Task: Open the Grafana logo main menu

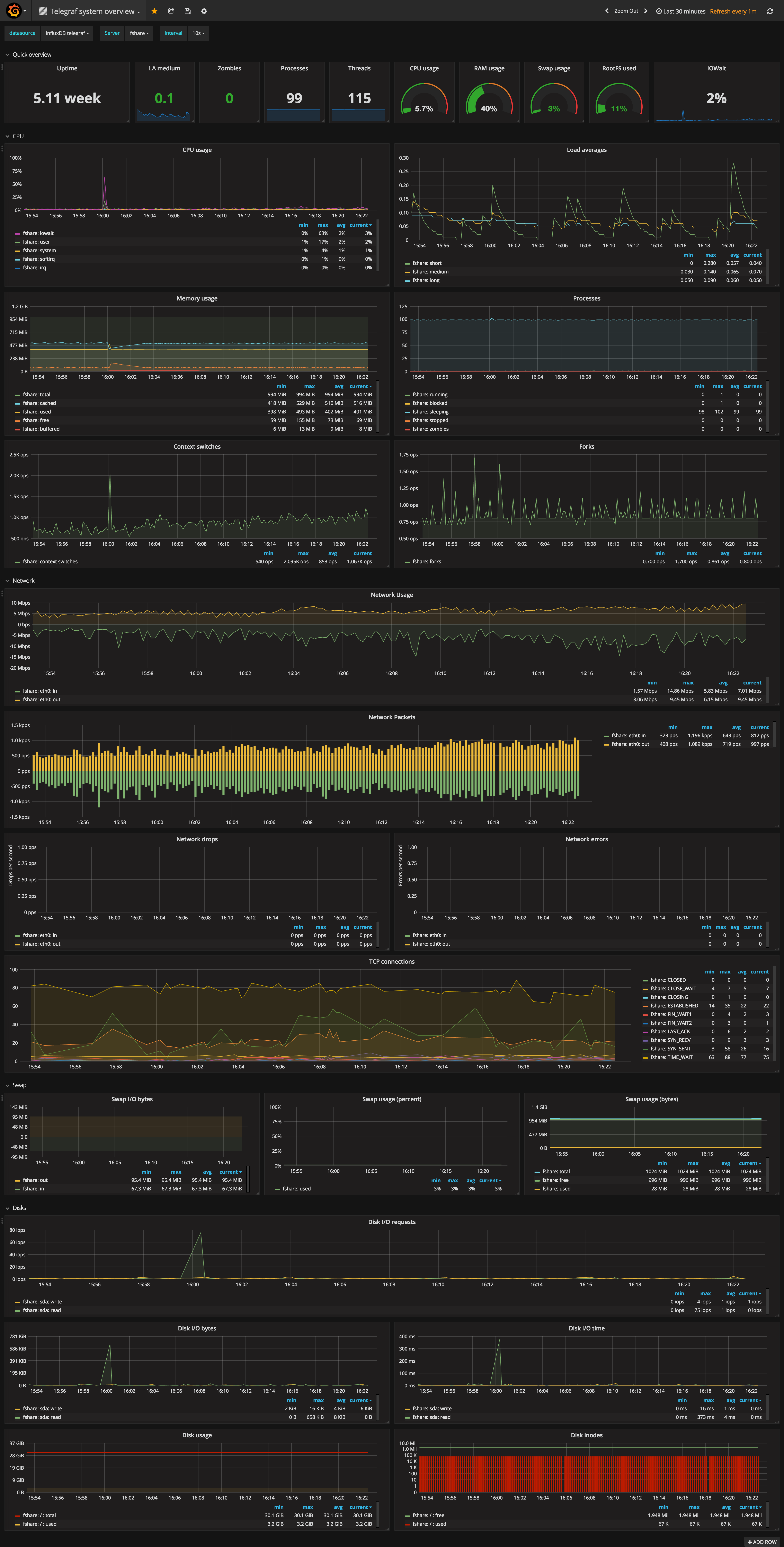Action: (x=14, y=11)
